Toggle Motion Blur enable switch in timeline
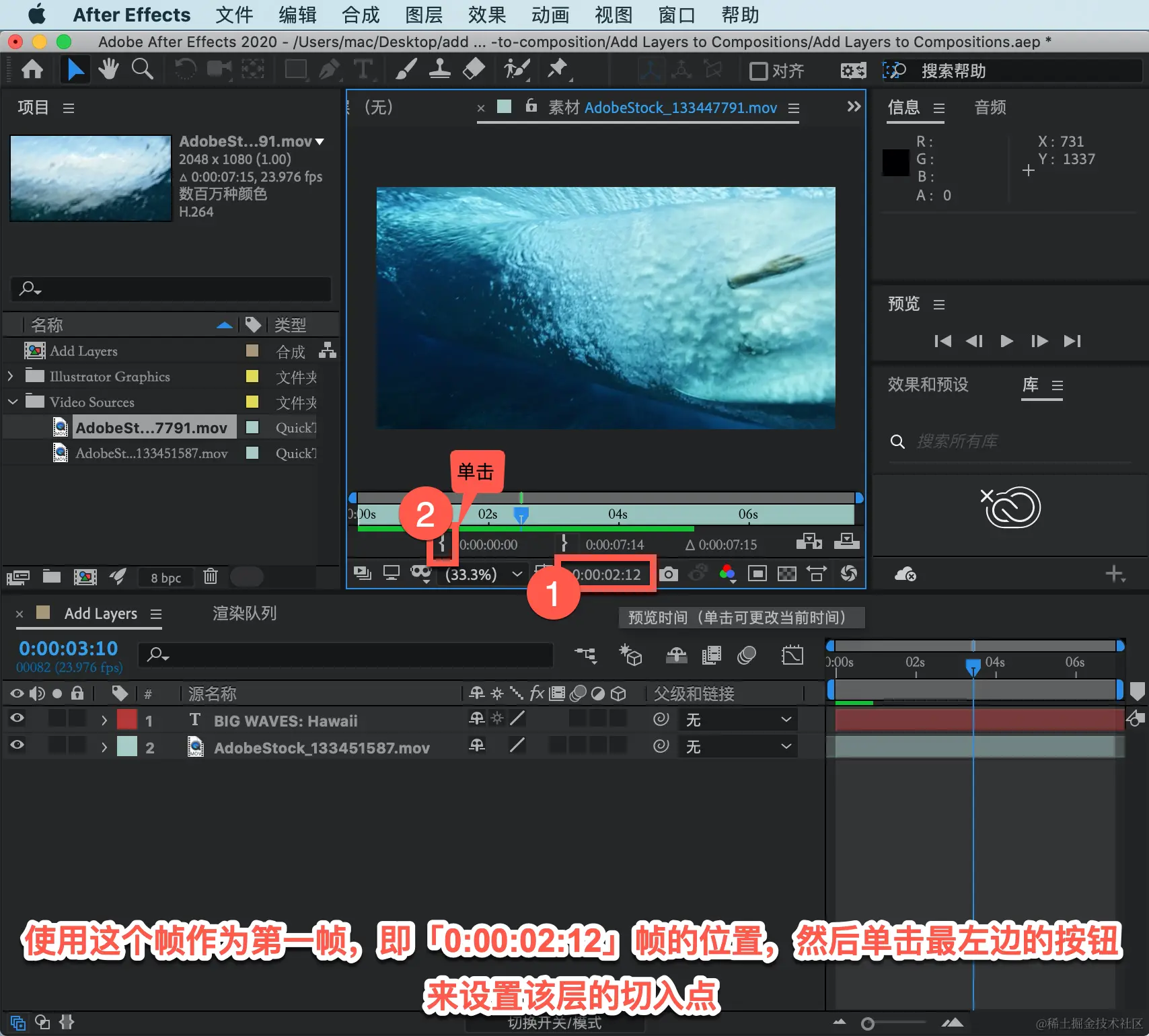The width and height of the screenshot is (1149, 1036). (746, 655)
